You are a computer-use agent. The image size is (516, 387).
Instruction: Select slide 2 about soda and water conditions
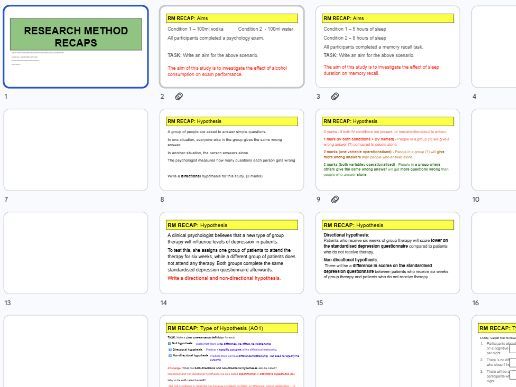[x=232, y=47]
